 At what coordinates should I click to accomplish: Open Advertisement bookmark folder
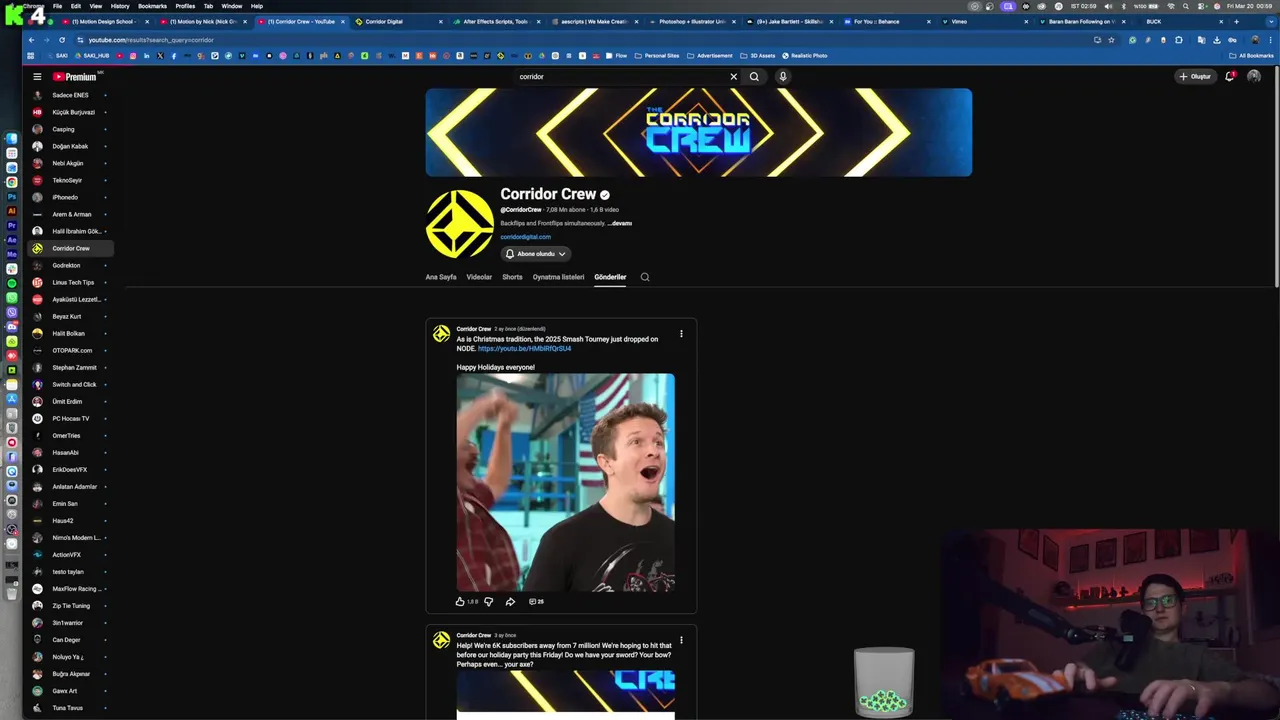point(710,56)
